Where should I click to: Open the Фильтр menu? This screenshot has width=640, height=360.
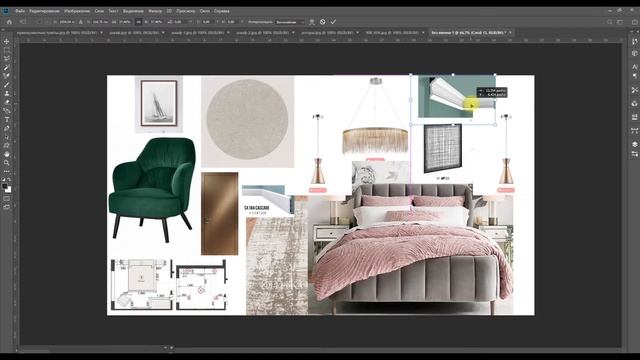click(x=155, y=11)
